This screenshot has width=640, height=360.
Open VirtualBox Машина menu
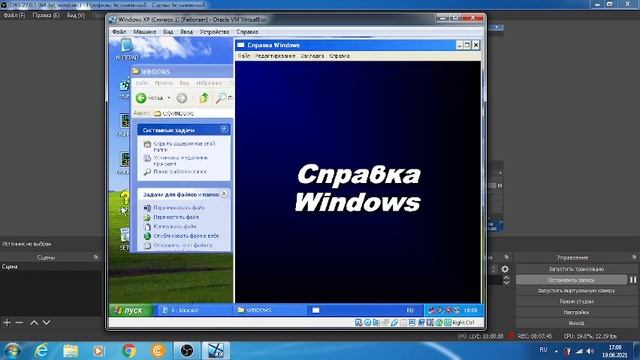[x=144, y=31]
